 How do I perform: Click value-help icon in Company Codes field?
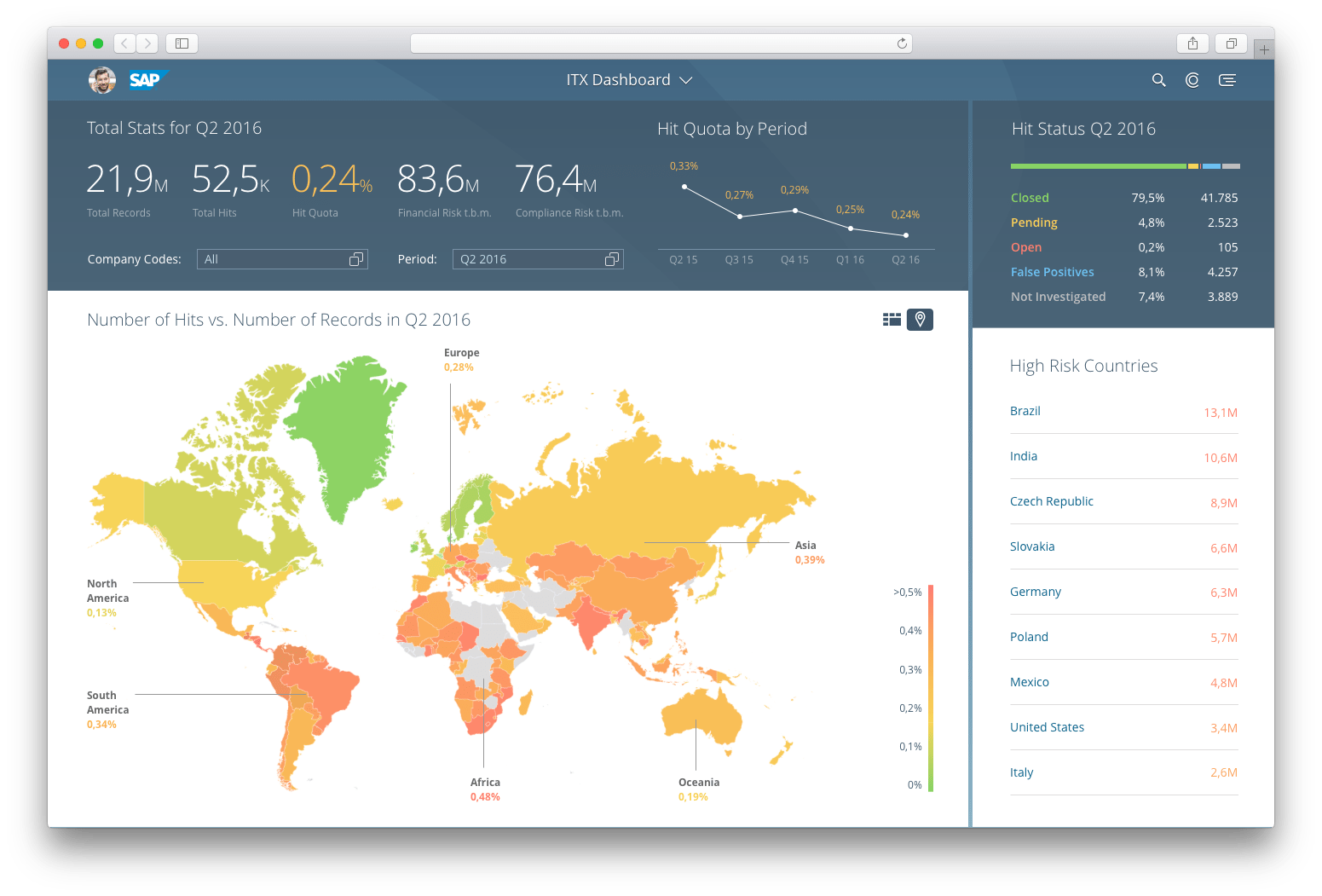coord(356,259)
